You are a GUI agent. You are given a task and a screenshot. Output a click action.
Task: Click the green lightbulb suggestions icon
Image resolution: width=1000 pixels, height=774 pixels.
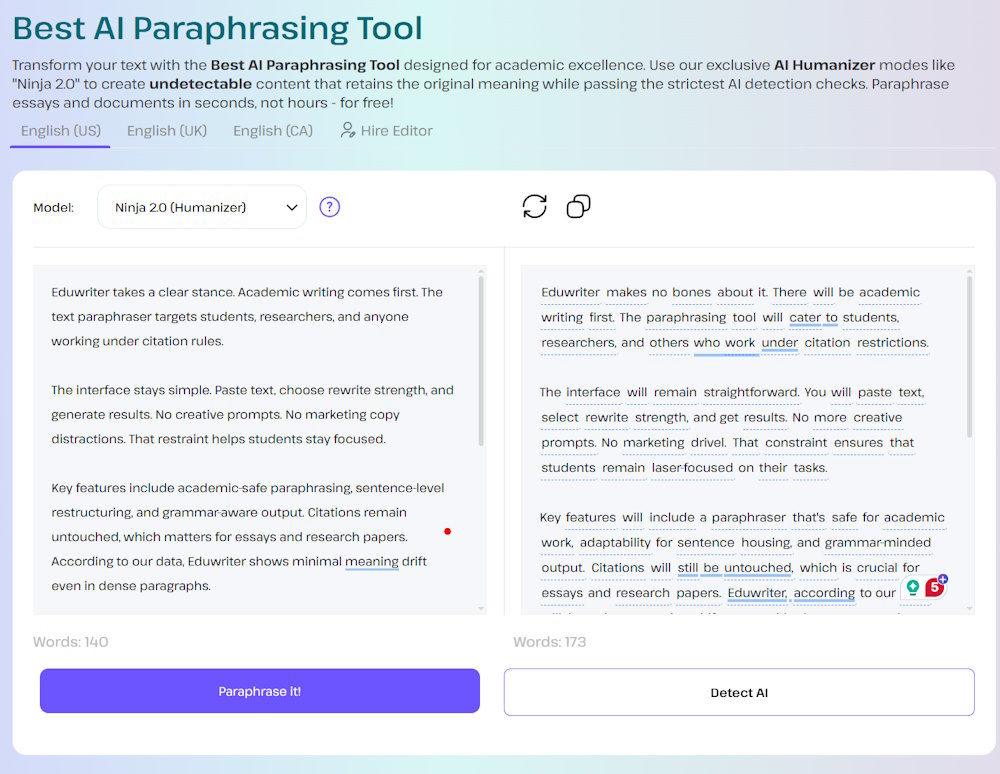click(913, 589)
